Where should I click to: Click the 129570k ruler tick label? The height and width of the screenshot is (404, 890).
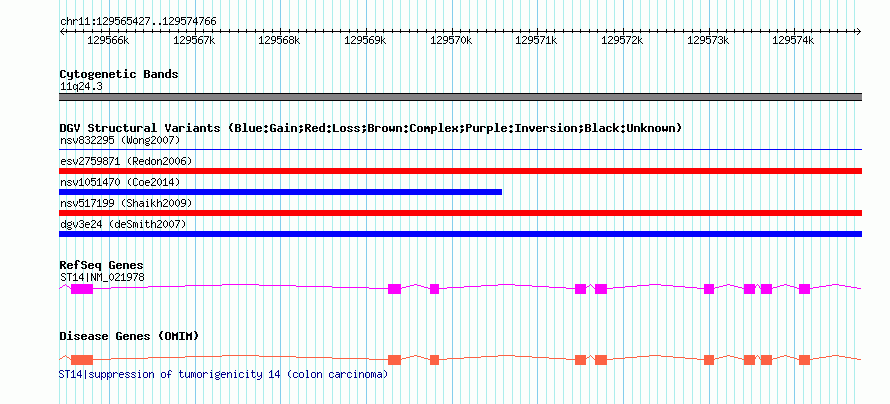[x=451, y=40]
